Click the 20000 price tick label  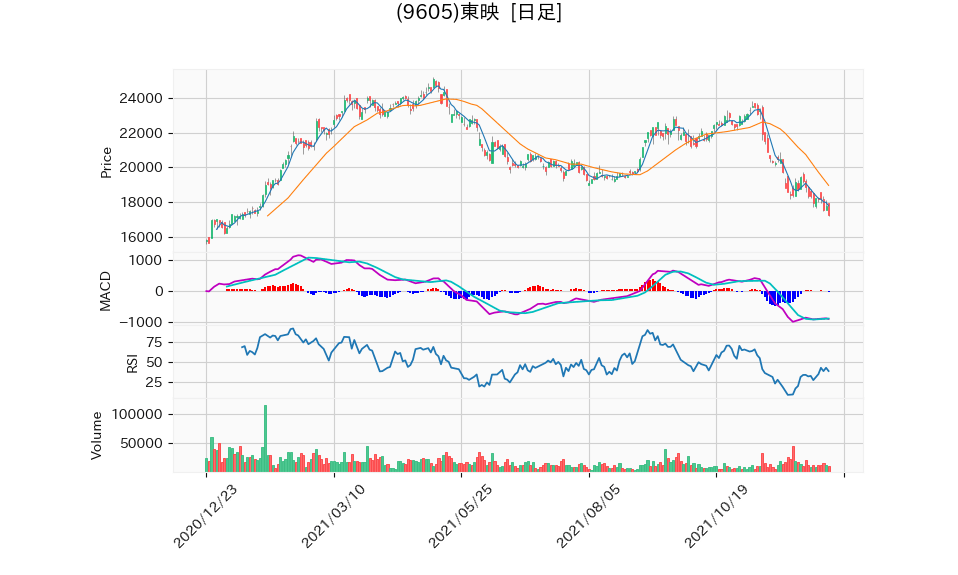pyautogui.click(x=141, y=167)
